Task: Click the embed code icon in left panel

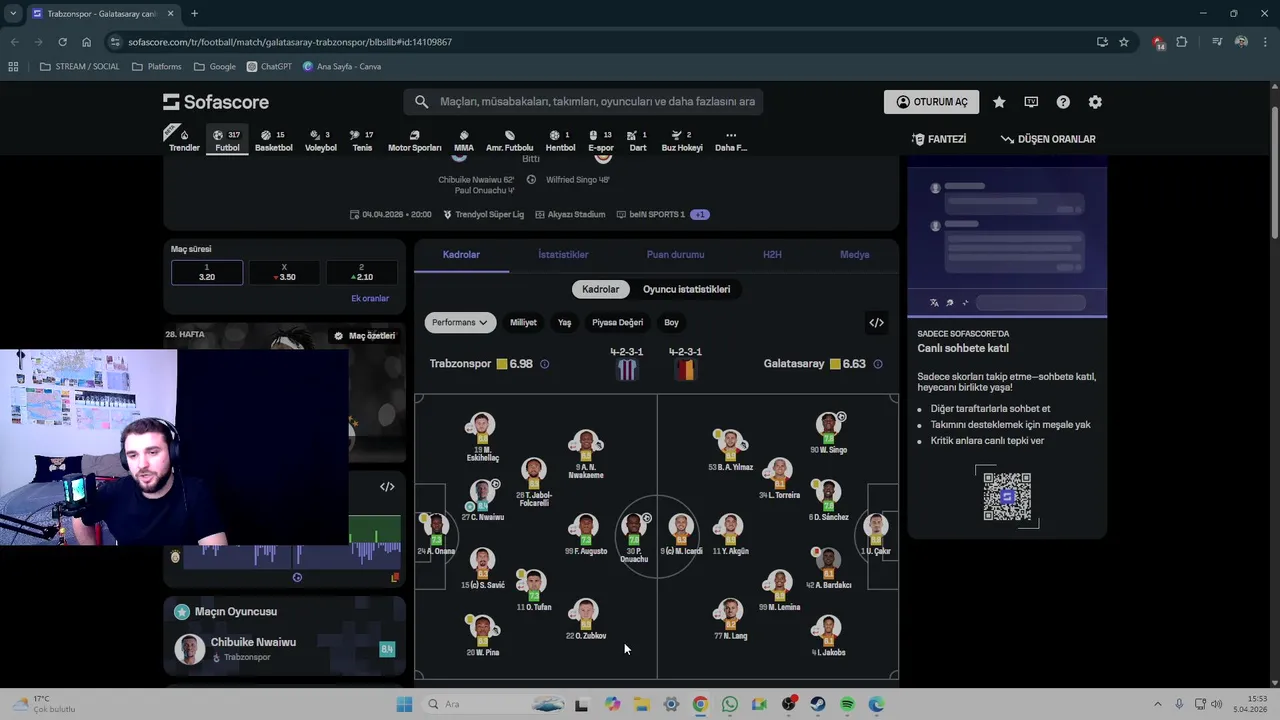Action: point(387,487)
